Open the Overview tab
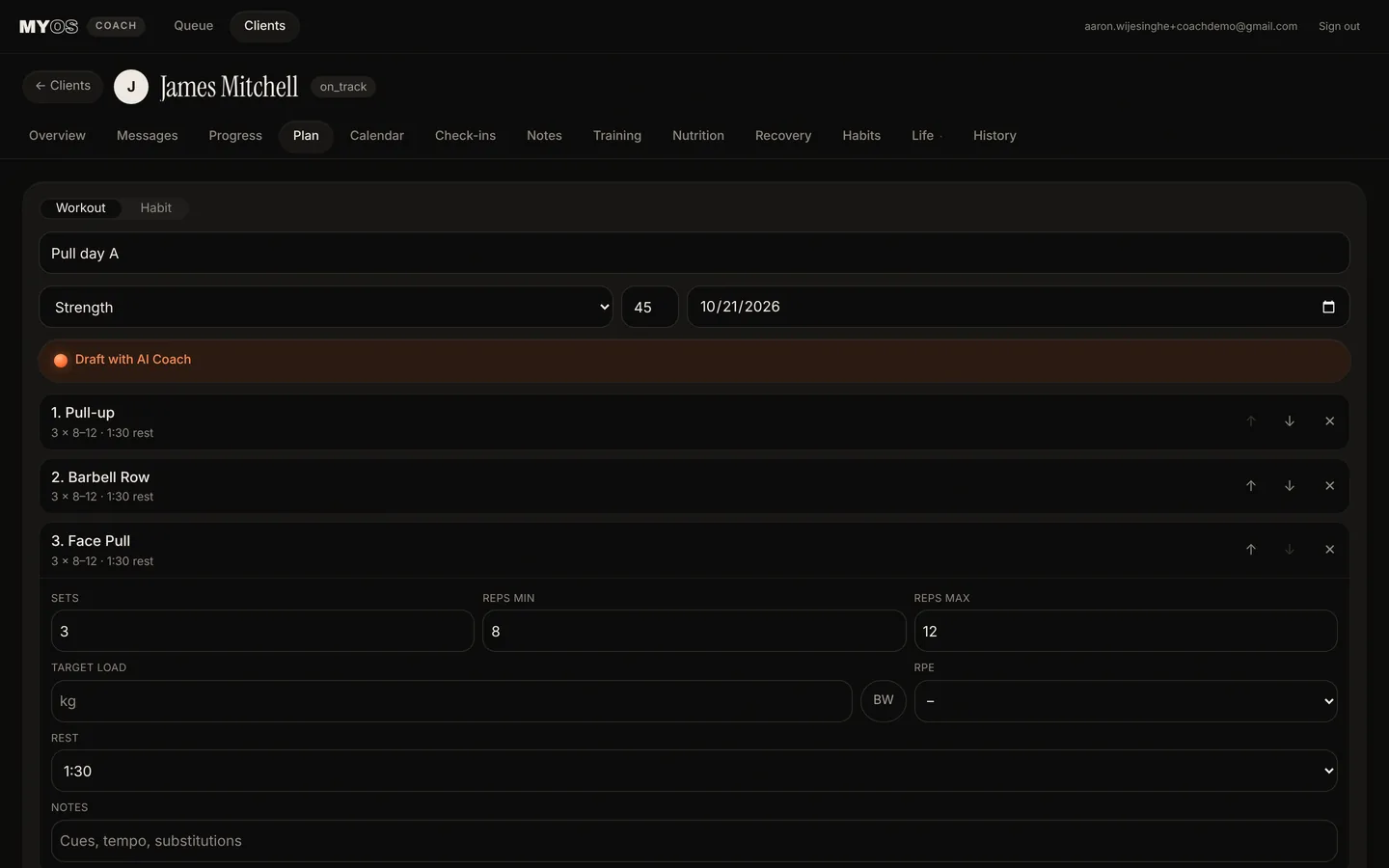Viewport: 1389px width, 868px height. coord(57,136)
